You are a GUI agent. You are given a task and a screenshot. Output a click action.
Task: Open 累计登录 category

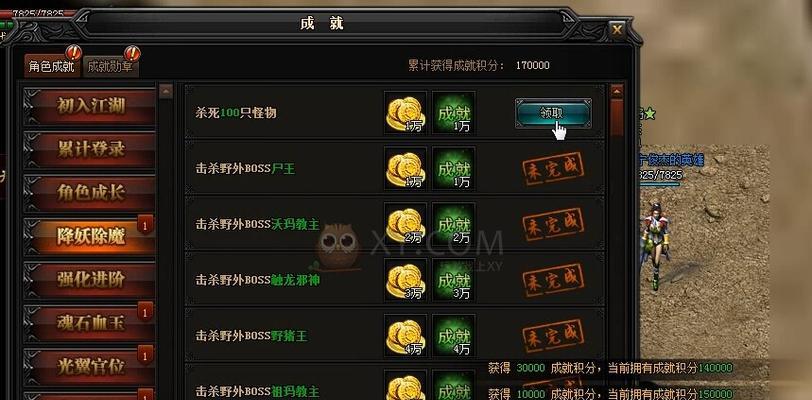90,150
